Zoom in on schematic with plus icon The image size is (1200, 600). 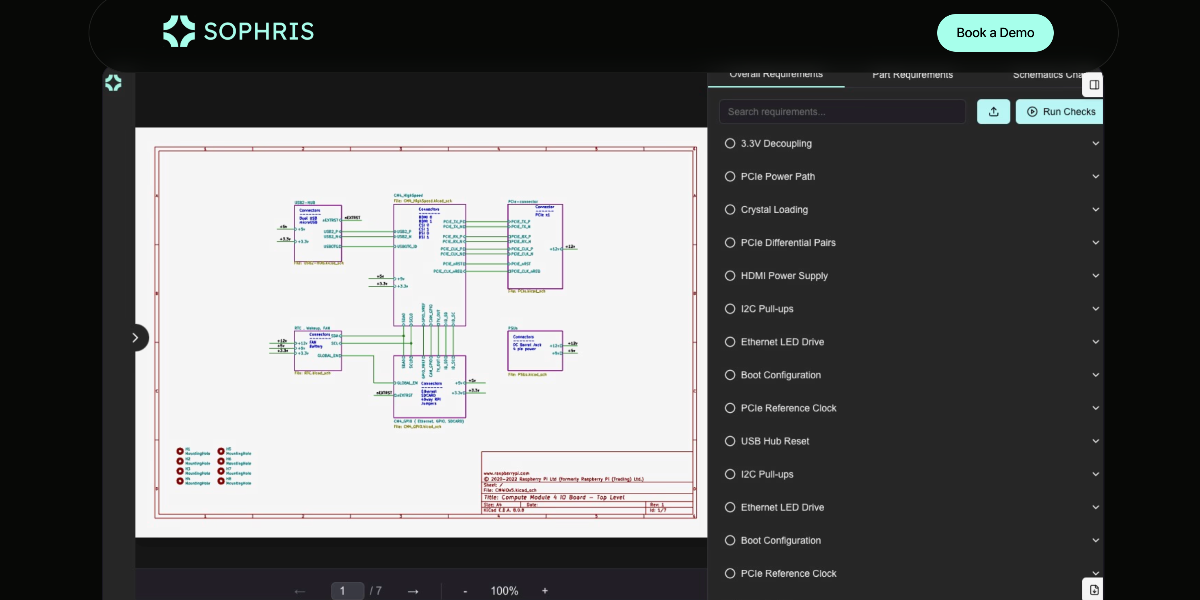point(545,591)
